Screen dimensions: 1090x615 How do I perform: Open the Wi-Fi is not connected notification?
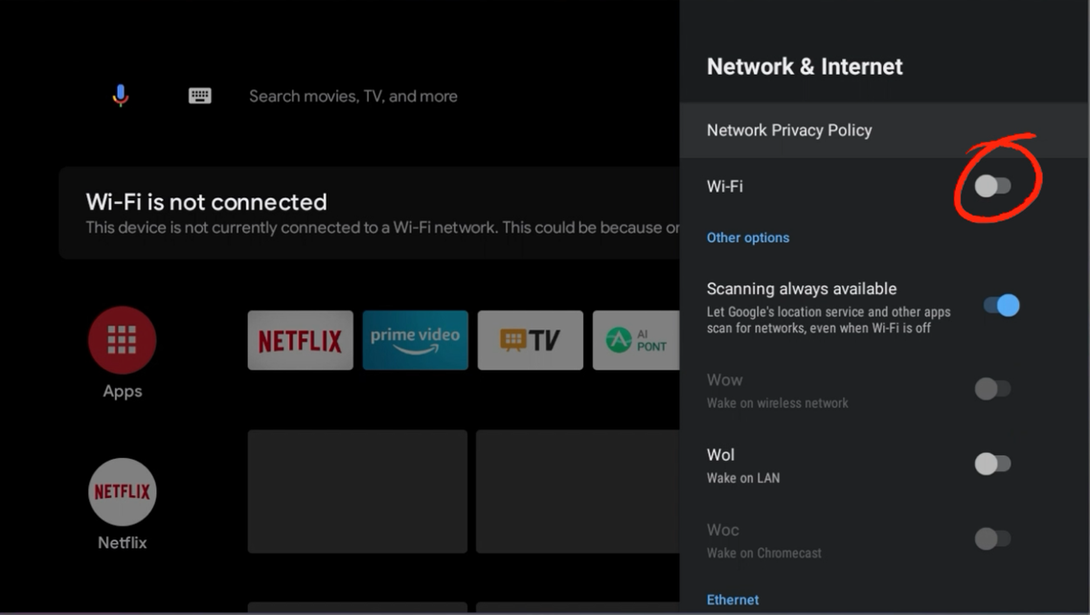(370, 213)
